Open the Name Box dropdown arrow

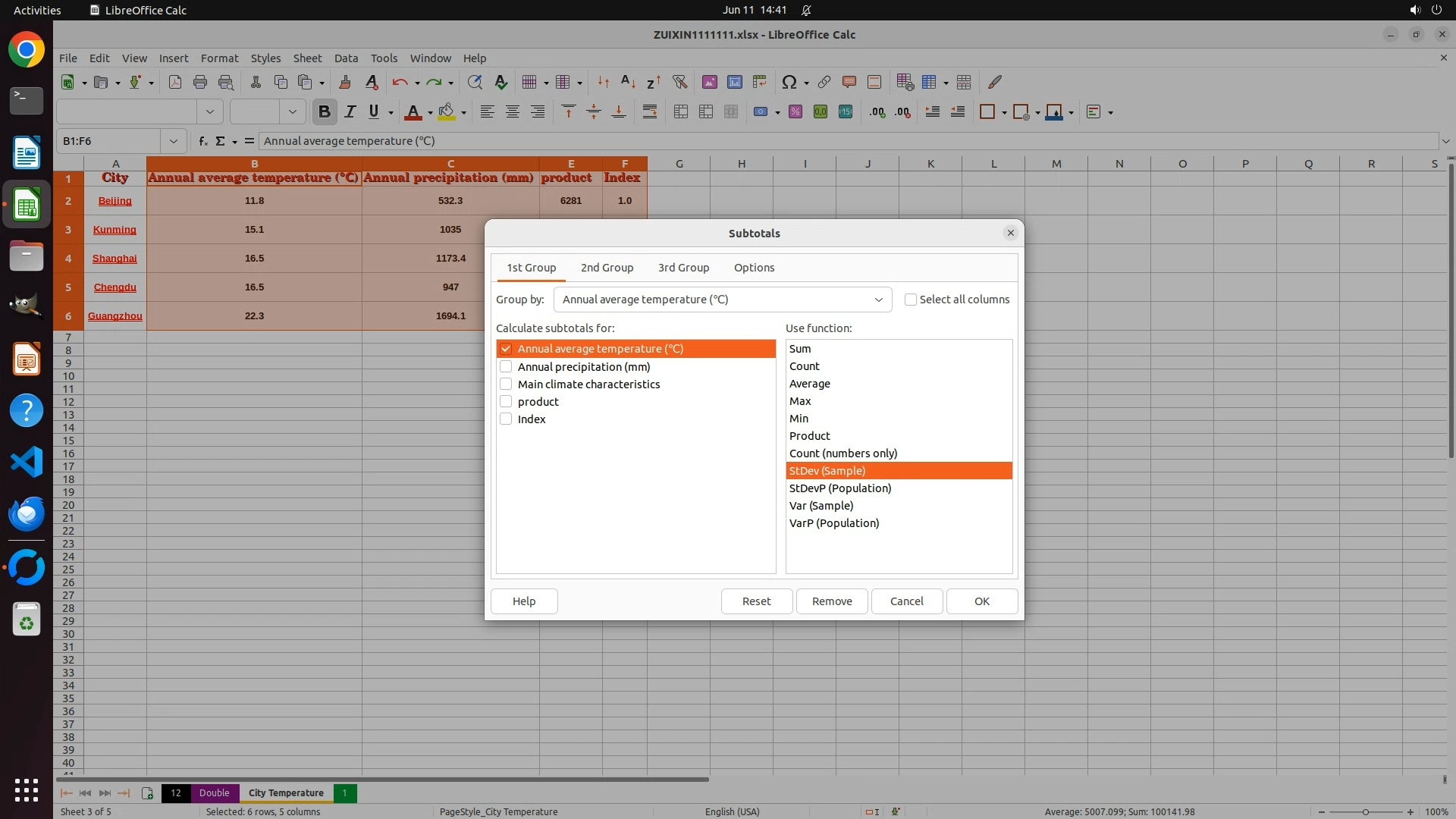coord(174,141)
